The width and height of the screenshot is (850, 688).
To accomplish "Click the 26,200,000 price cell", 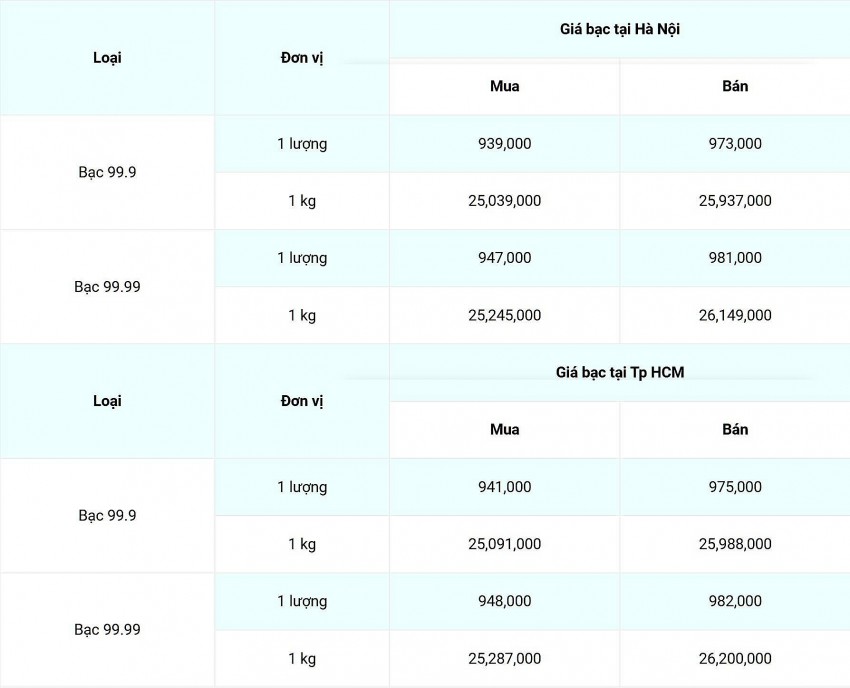I will click(735, 658).
